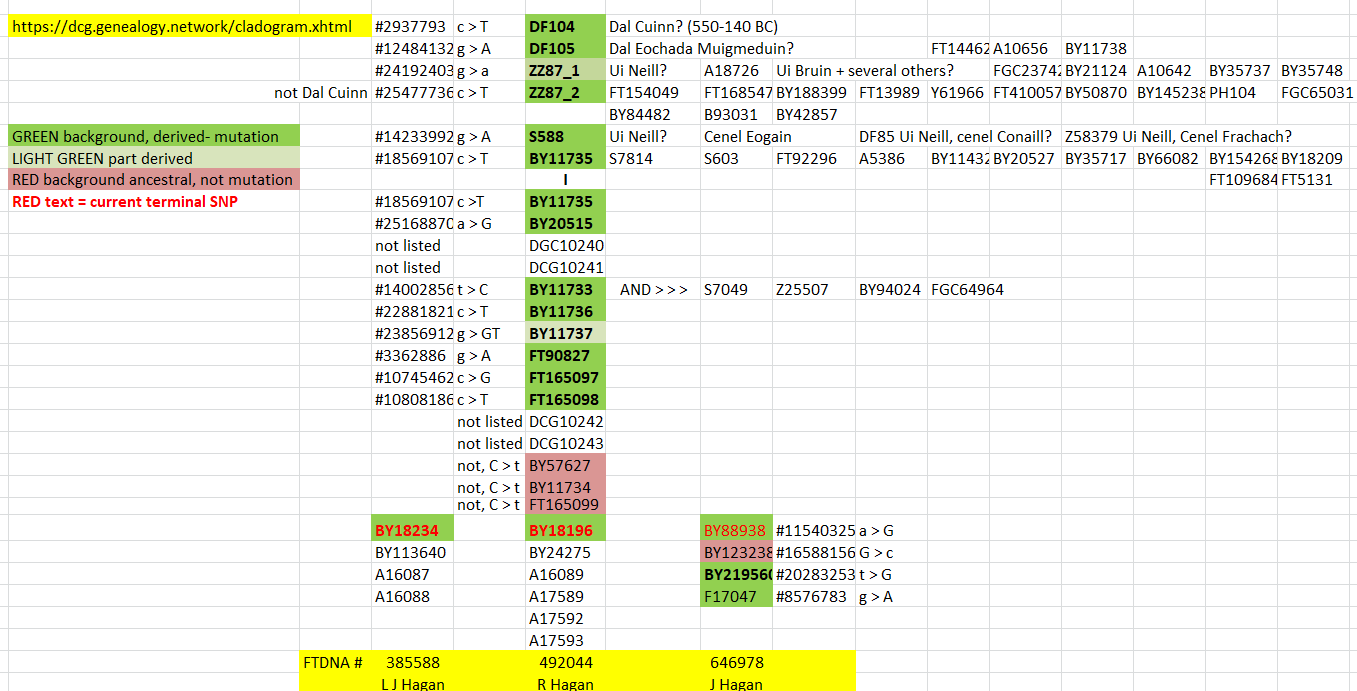Select the red text BY18234 cell
This screenshot has width=1357, height=691.
point(412,530)
